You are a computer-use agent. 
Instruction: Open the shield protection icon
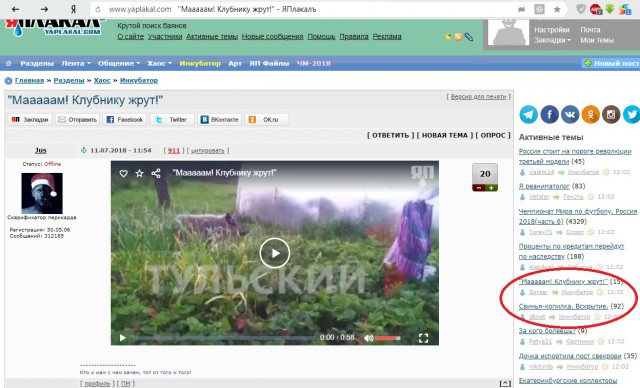click(x=580, y=9)
